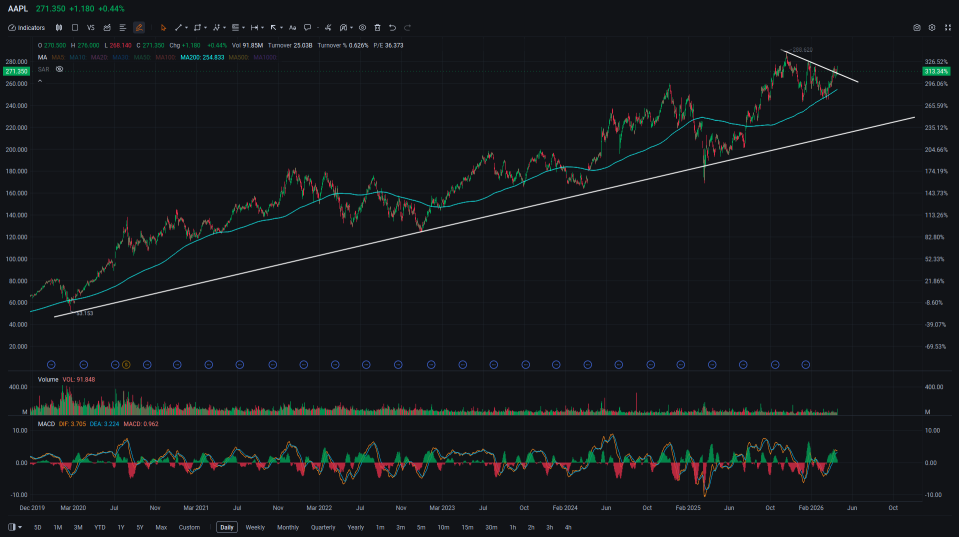Open chart settings gear icon

point(931,28)
